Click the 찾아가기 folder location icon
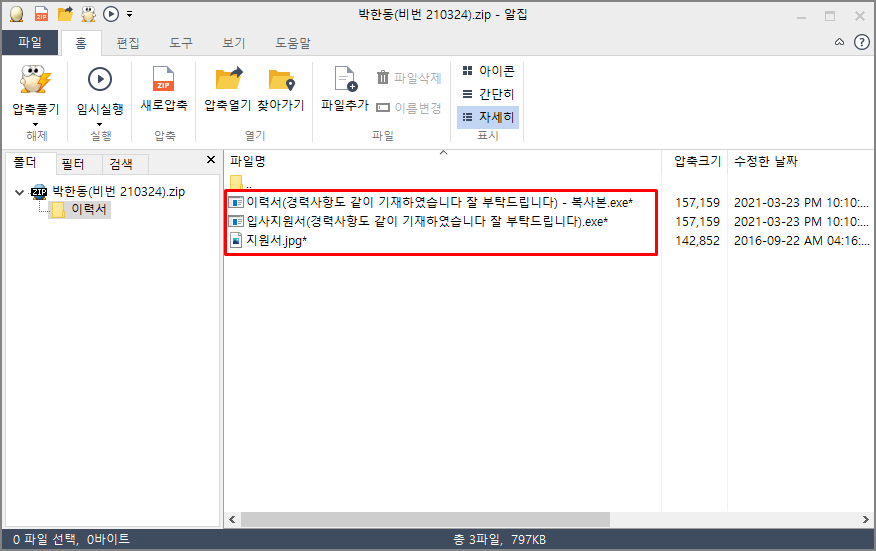 [x=281, y=79]
